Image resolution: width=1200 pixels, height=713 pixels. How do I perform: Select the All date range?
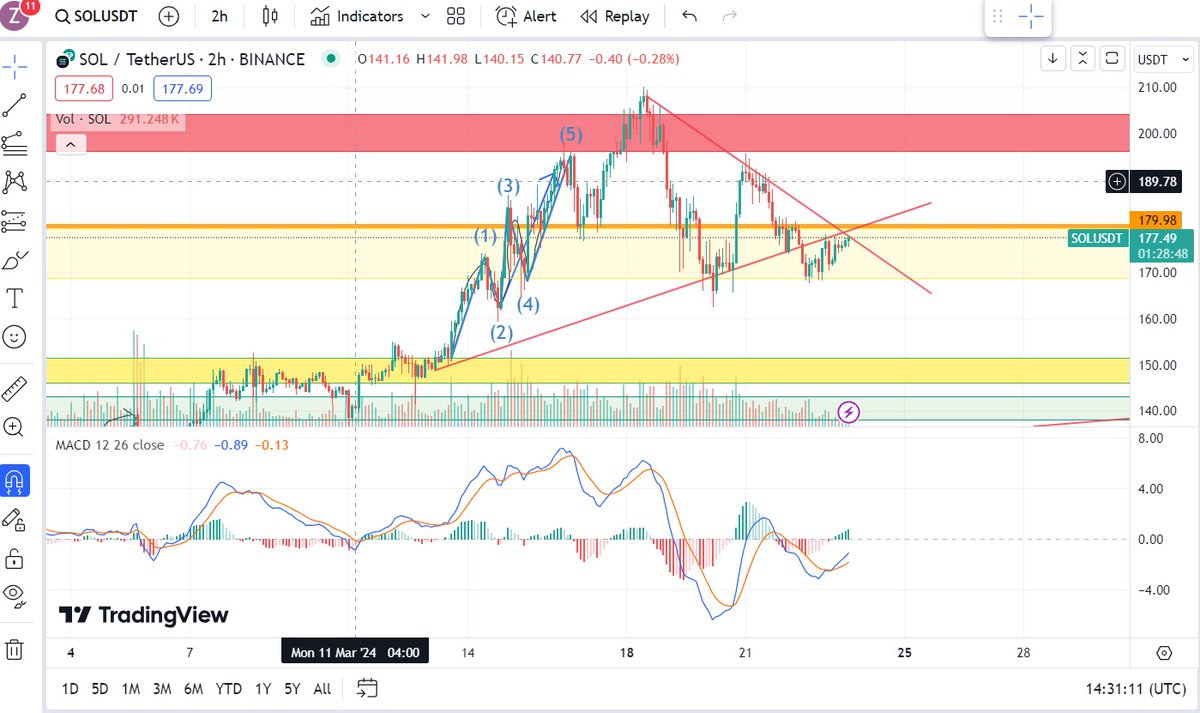coord(322,688)
